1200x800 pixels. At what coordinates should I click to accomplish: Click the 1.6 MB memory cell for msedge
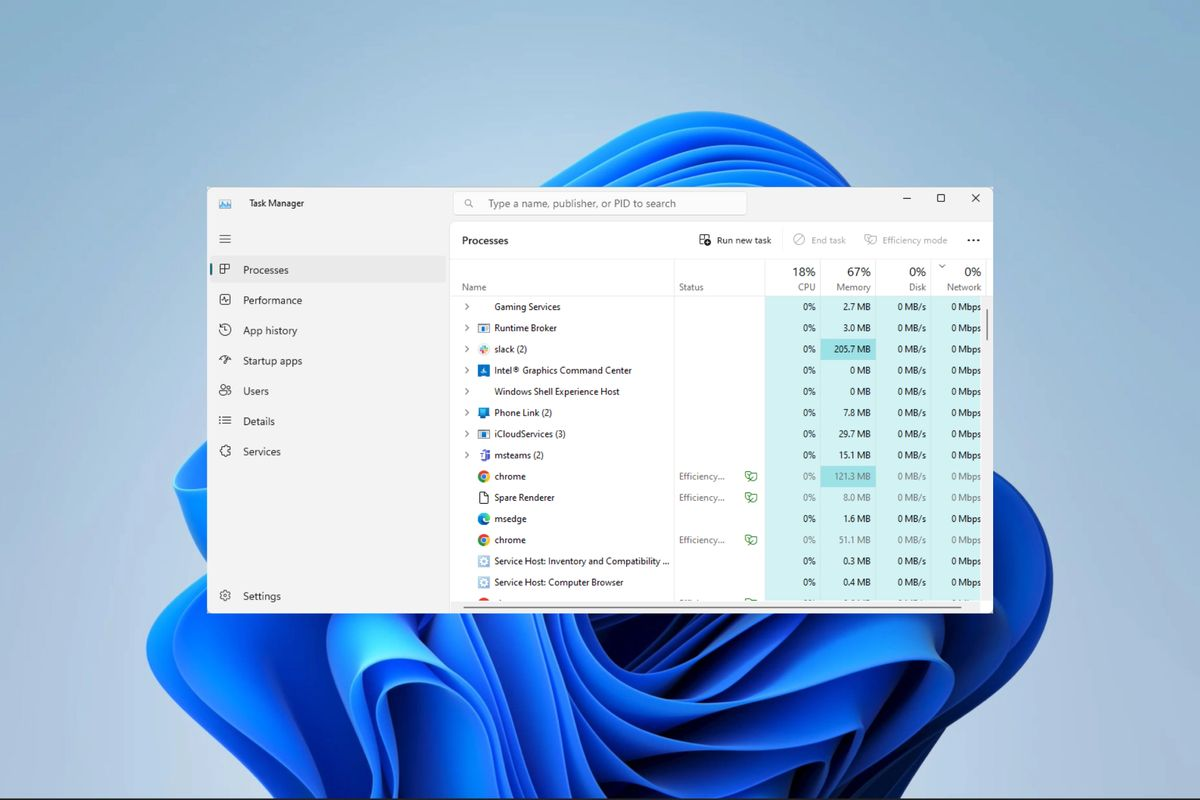click(x=848, y=519)
